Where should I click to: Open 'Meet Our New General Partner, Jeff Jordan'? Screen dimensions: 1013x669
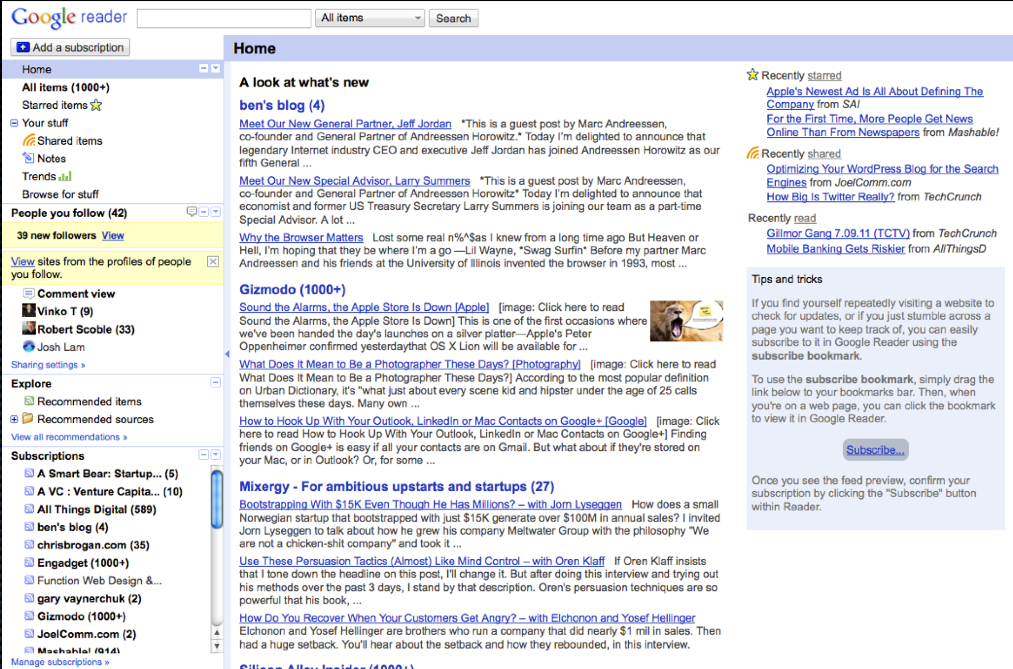[x=345, y=124]
